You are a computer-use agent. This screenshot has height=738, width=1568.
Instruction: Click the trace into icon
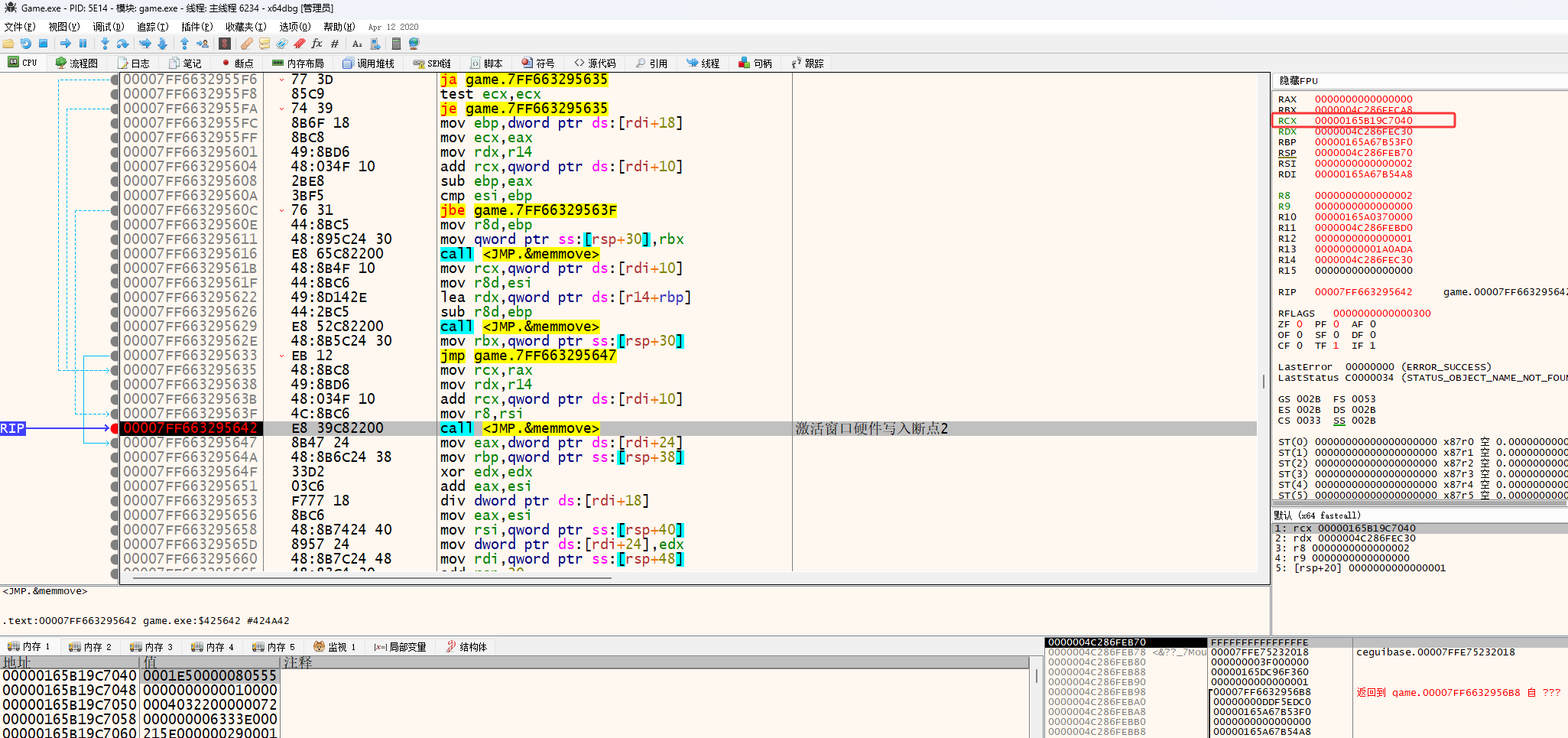(x=145, y=44)
